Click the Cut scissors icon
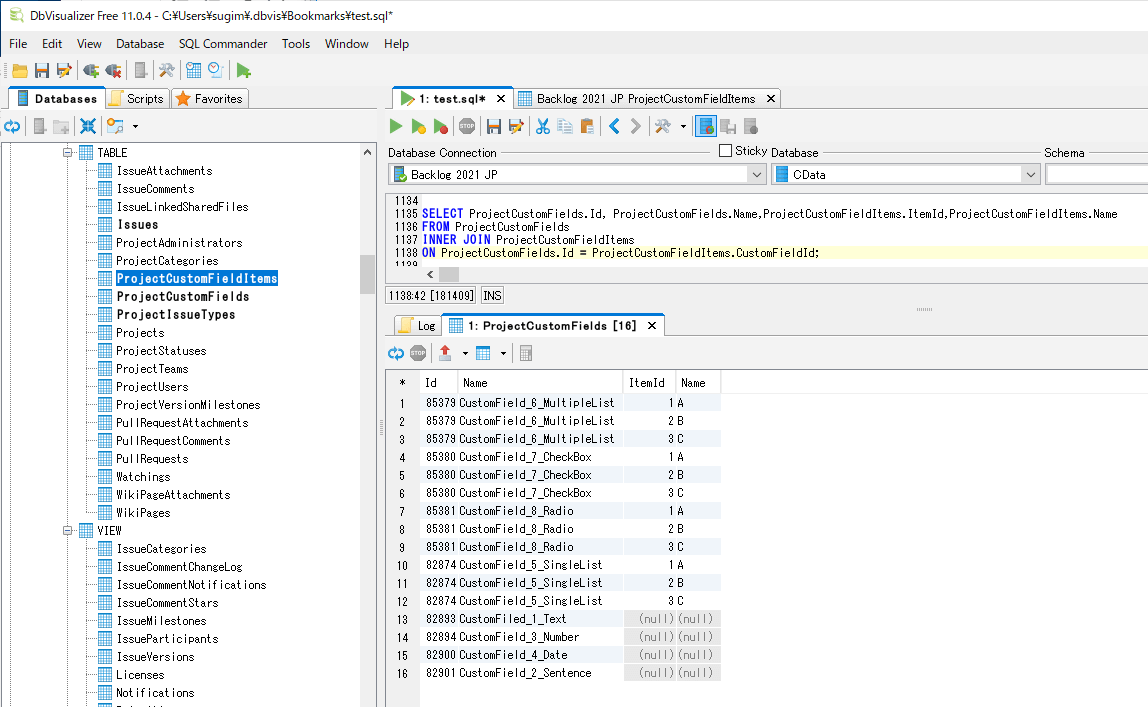Image resolution: width=1148 pixels, height=707 pixels. [543, 126]
